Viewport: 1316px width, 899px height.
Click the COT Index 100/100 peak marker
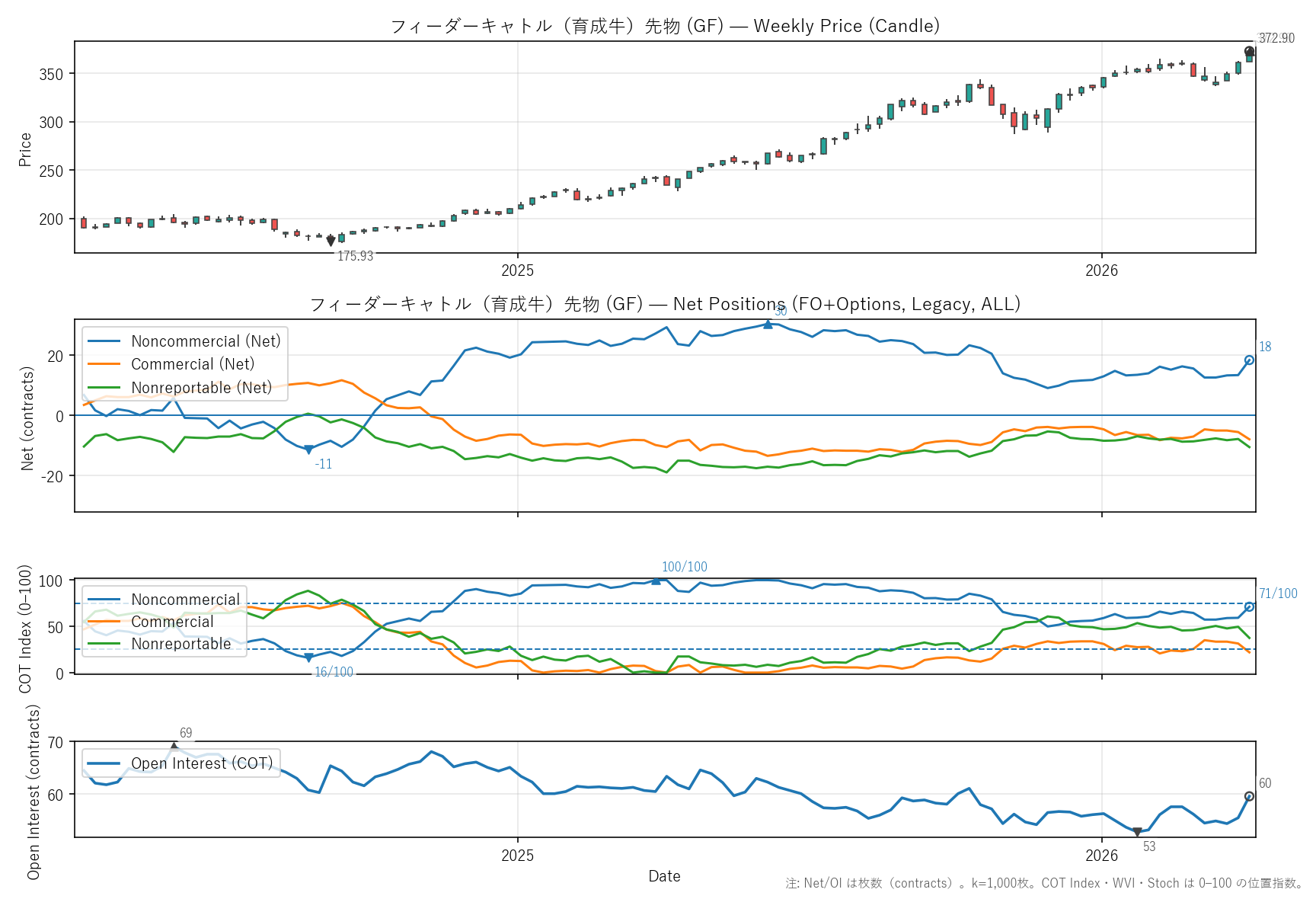point(656,581)
